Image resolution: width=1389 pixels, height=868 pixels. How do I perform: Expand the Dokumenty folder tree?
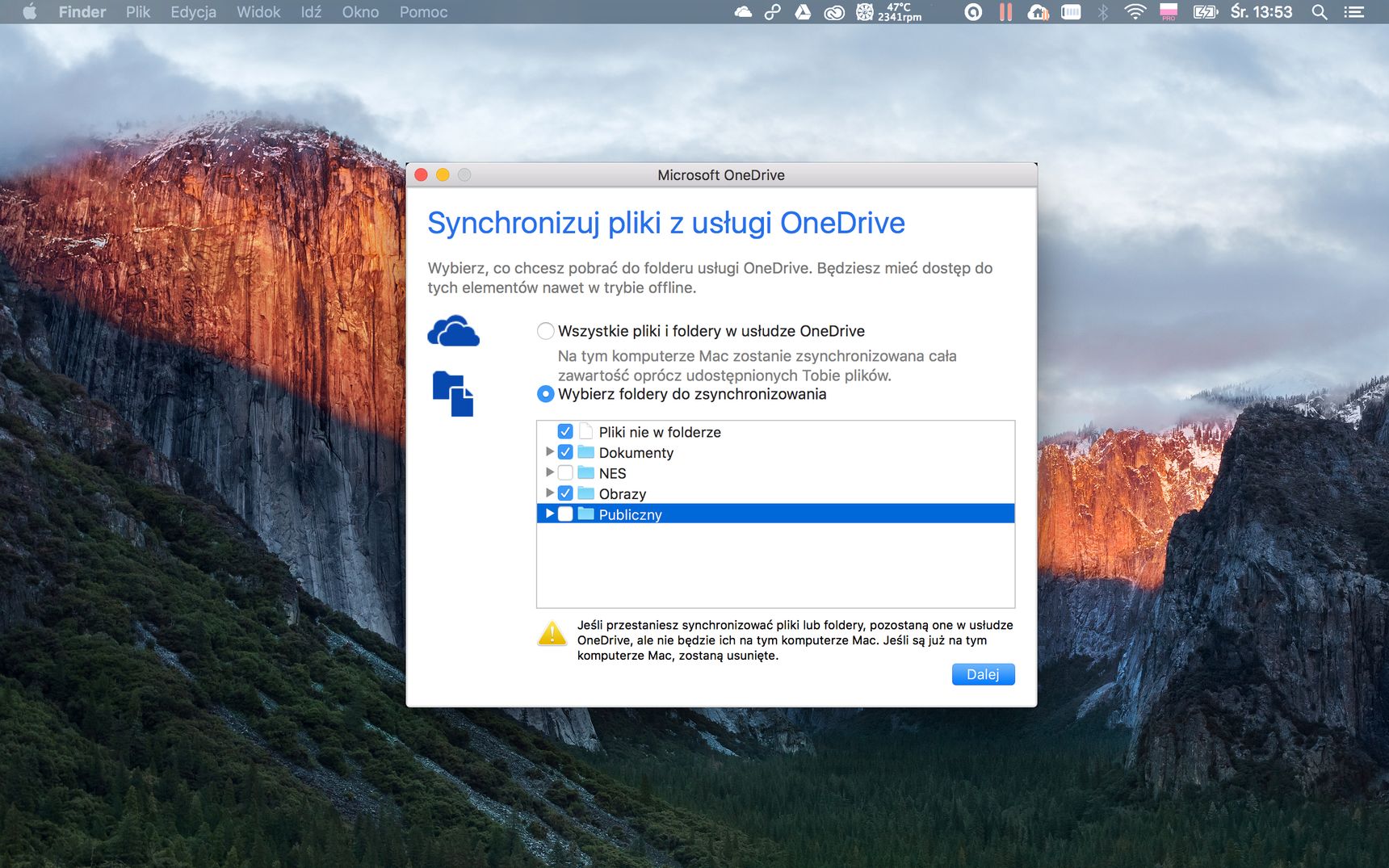tap(550, 452)
